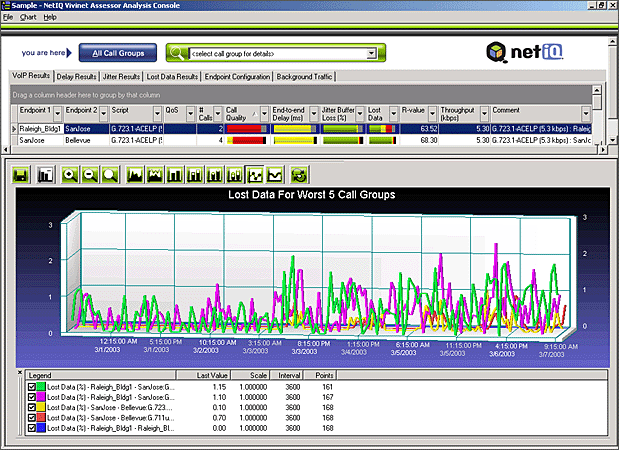Select the smooth curve chart style icon
Image resolution: width=619 pixels, height=450 pixels.
[275, 174]
